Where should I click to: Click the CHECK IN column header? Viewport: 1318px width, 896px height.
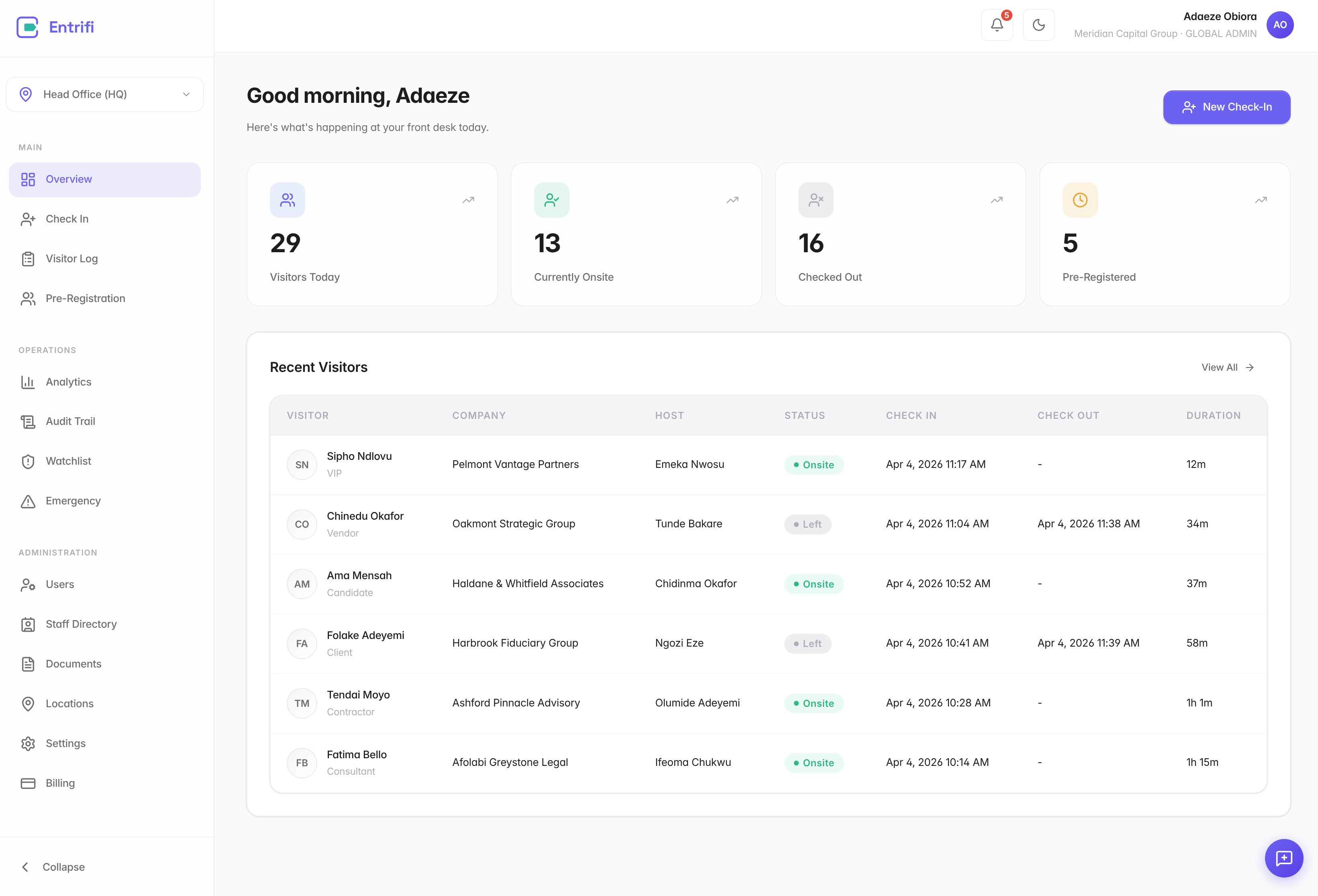pos(911,416)
